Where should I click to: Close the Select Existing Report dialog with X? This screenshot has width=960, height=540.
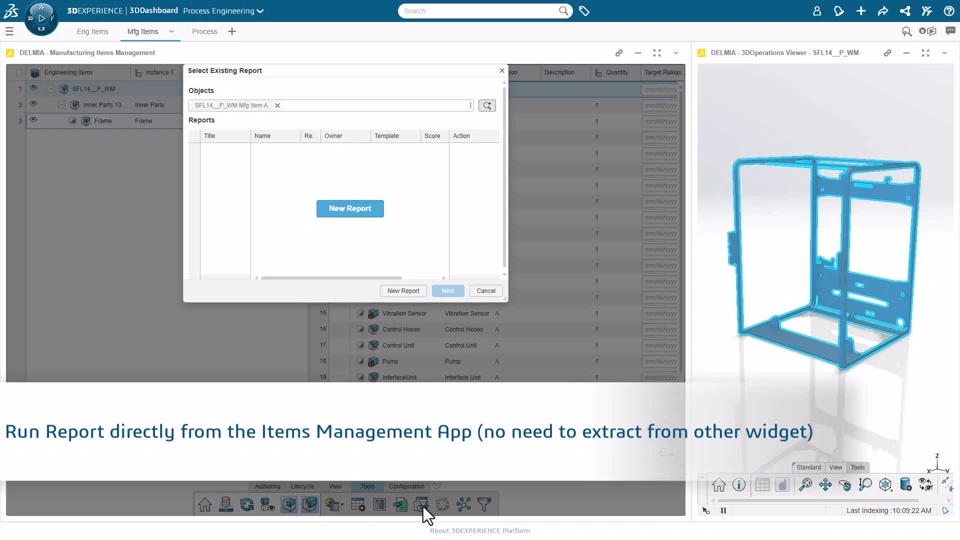pyautogui.click(x=501, y=70)
